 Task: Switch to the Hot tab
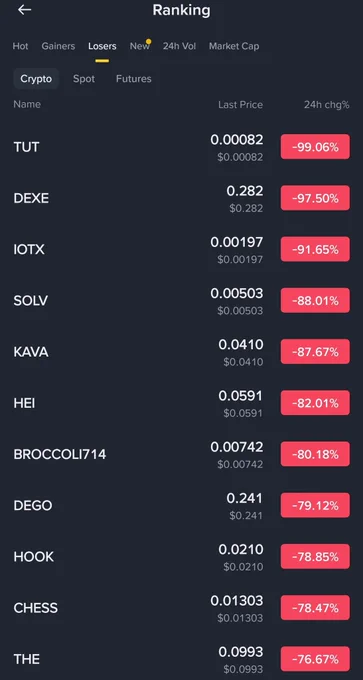click(20, 46)
